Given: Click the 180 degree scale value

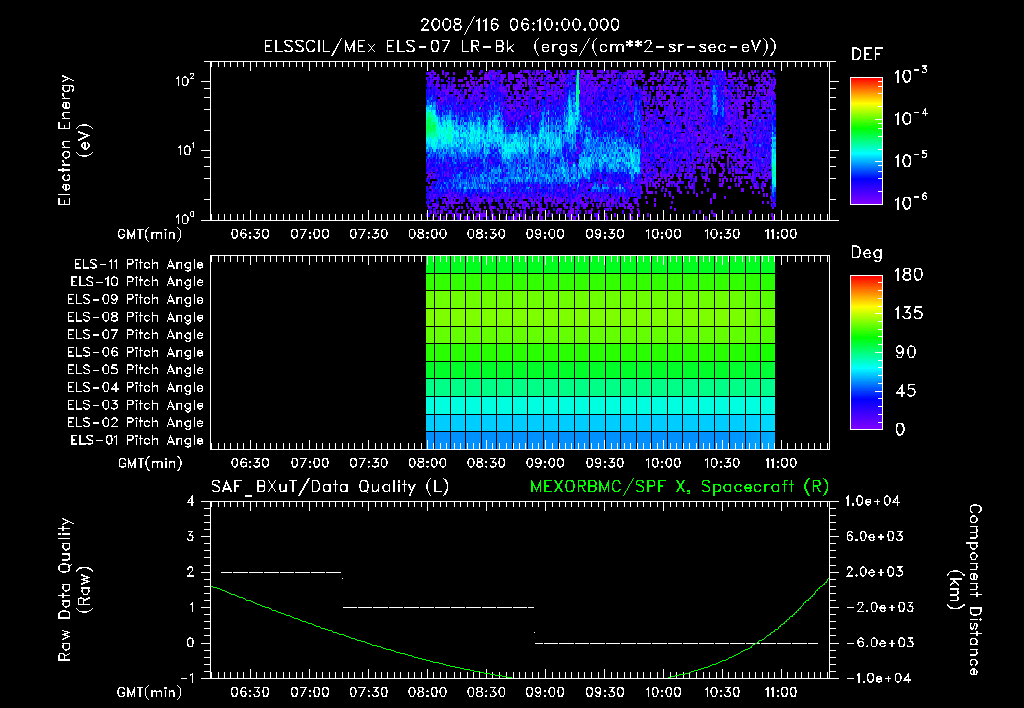Looking at the screenshot, I should coord(908,274).
